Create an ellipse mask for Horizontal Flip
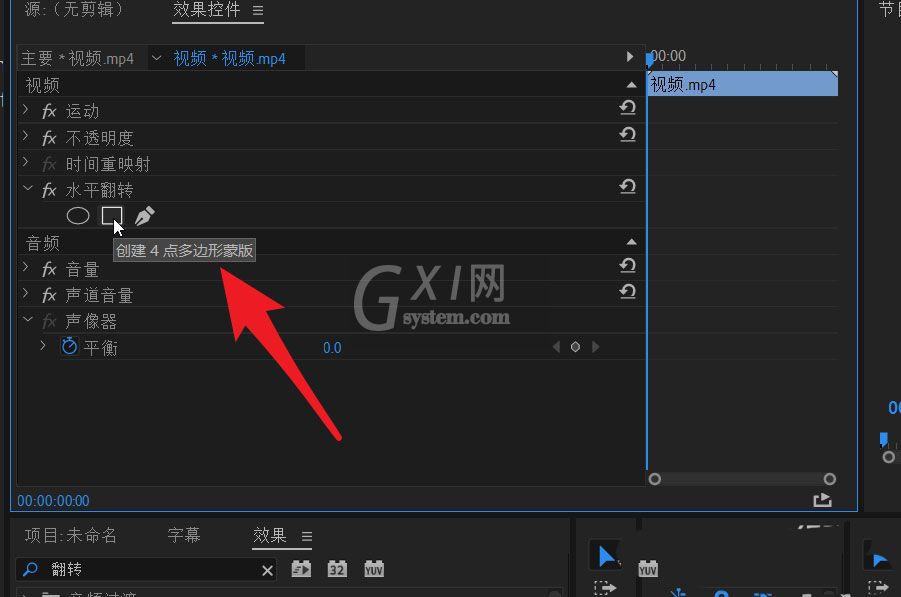The width and height of the screenshot is (901, 597). click(78, 216)
